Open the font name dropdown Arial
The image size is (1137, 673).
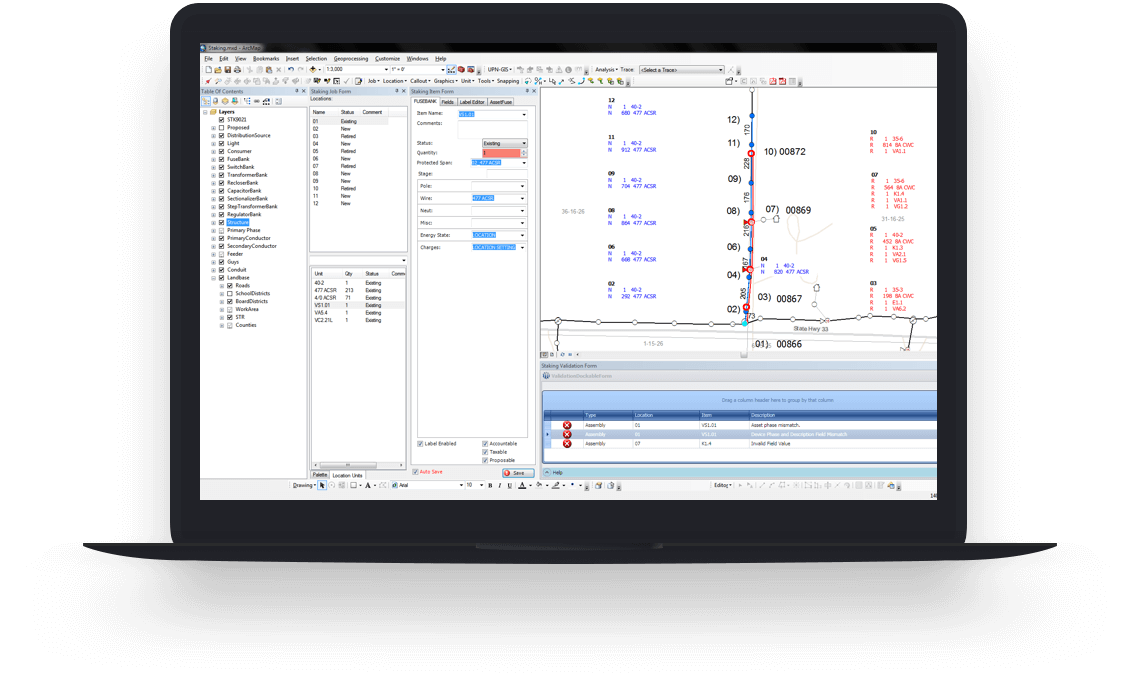pos(461,485)
